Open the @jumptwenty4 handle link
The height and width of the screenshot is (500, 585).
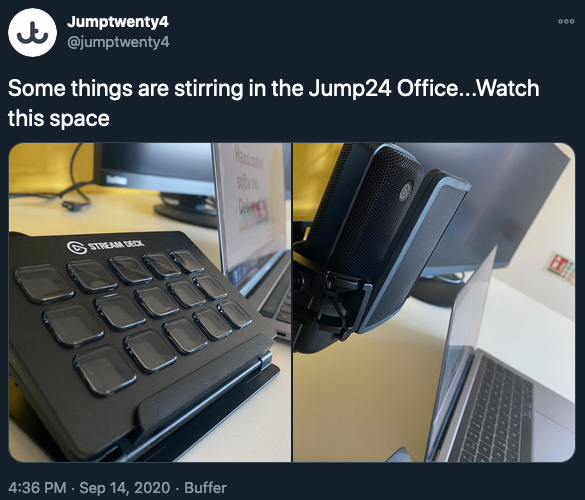118,42
